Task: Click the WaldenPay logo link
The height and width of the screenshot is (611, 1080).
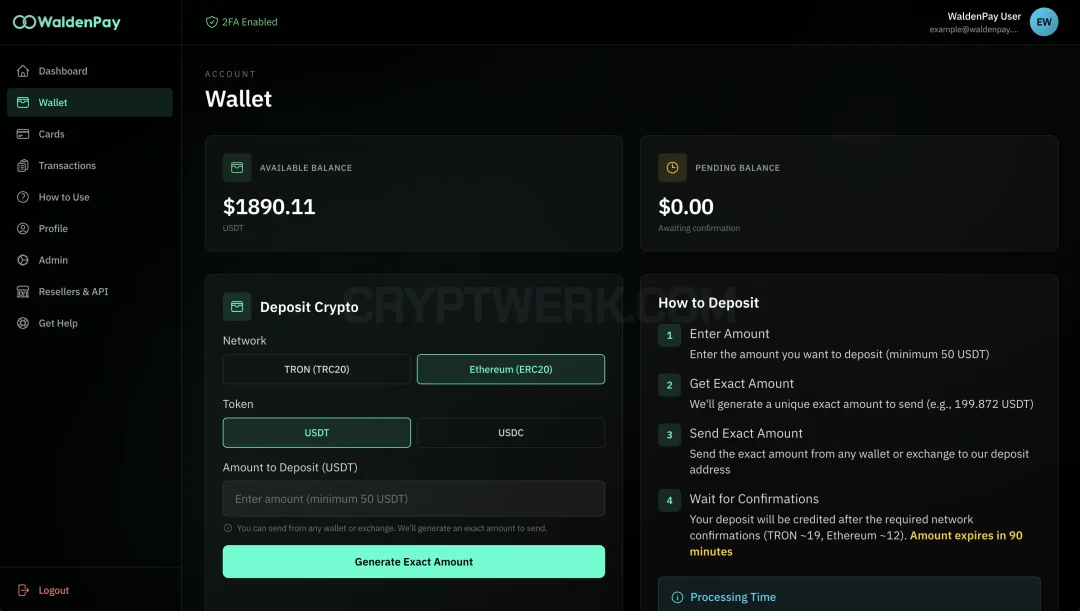Action: (x=67, y=22)
